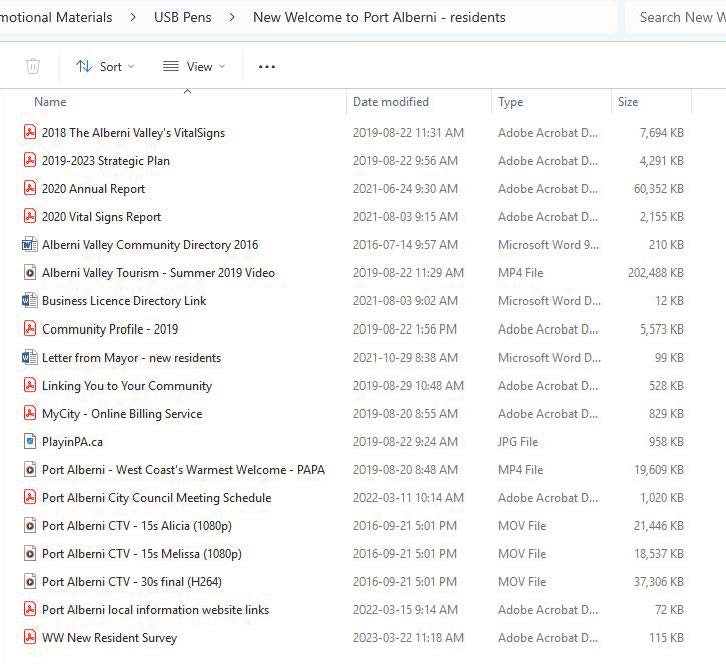Open the View dropdown menu

coord(194,66)
